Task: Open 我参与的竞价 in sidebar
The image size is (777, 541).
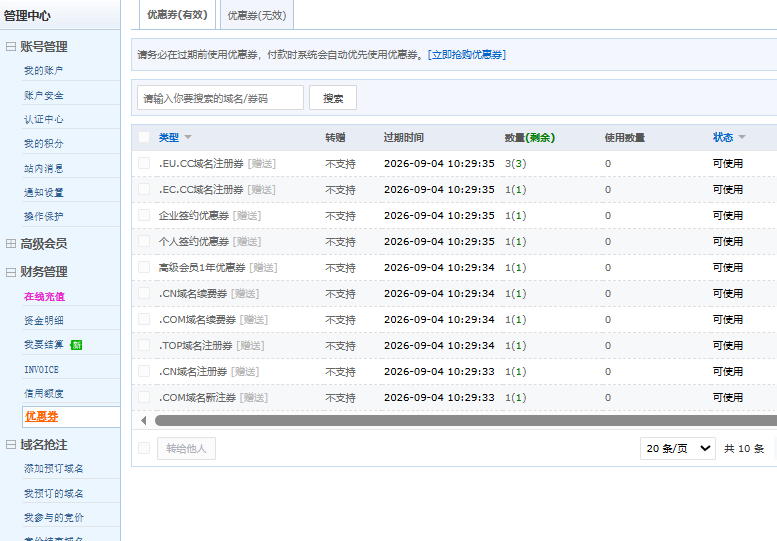Action: 54,518
